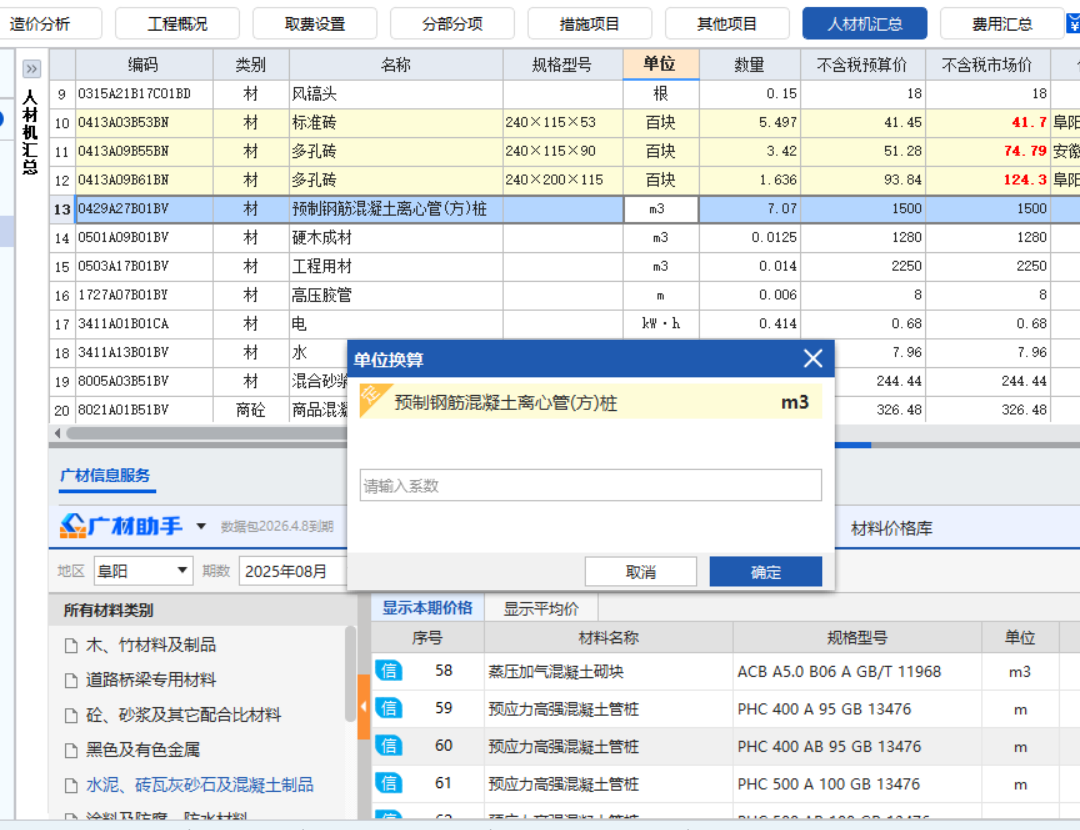
Task: Open 材料价格库 tab
Action: (x=891, y=528)
